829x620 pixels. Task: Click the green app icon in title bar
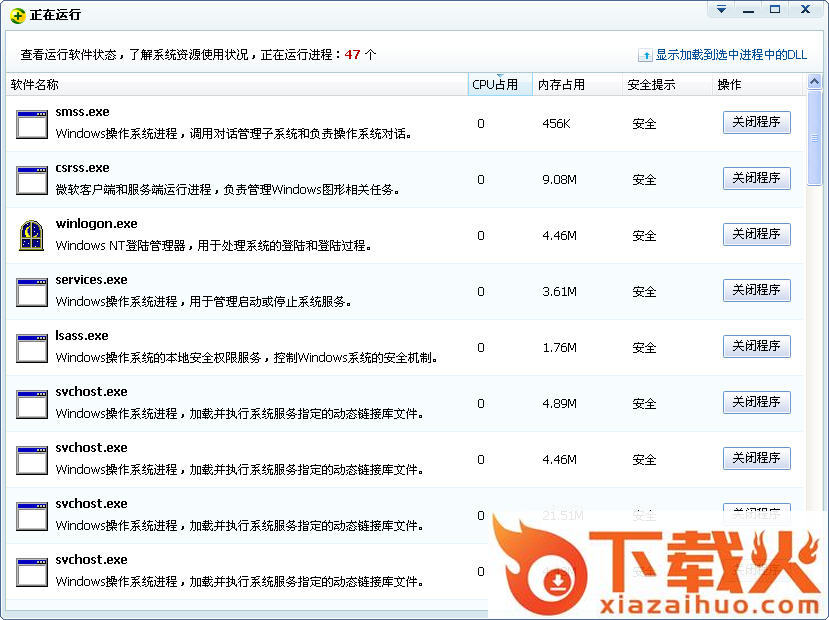(17, 15)
